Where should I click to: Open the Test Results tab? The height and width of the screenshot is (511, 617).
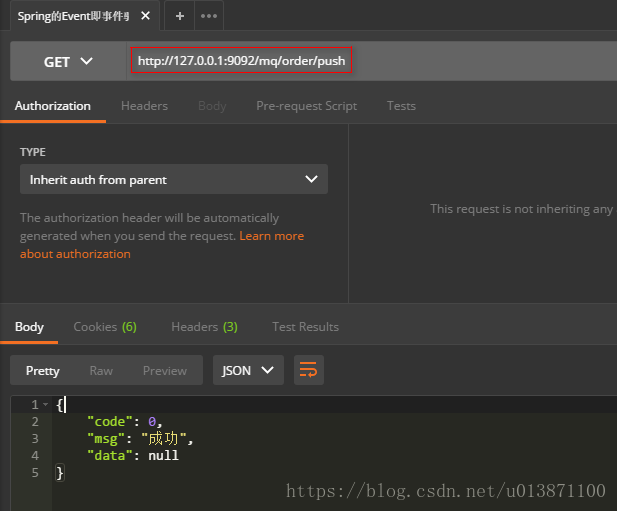pos(305,327)
